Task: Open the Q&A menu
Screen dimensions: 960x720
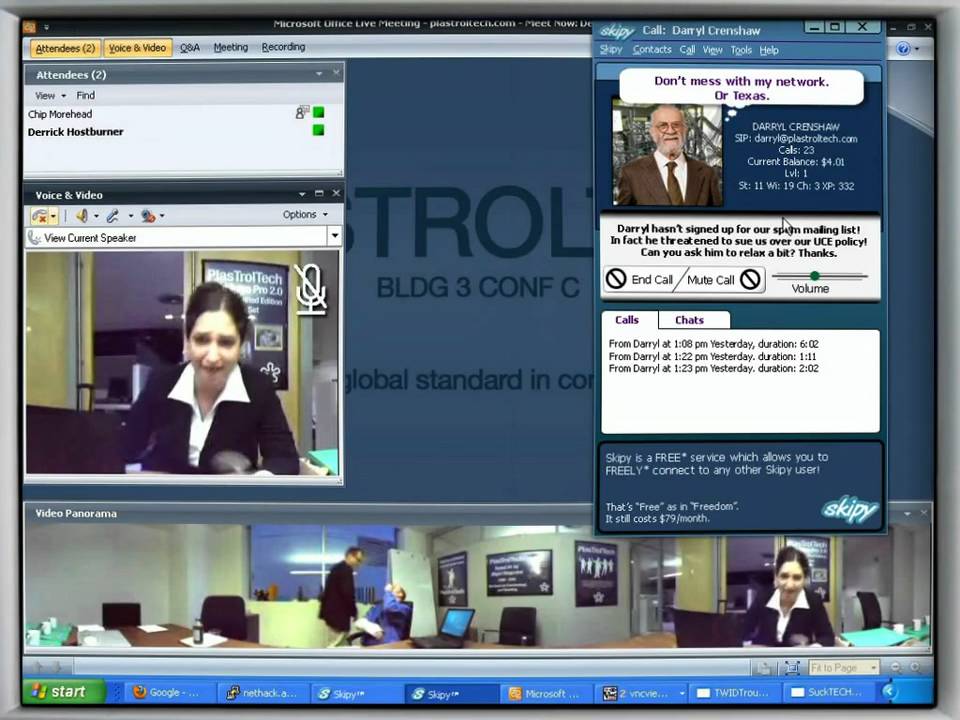Action: (190, 48)
